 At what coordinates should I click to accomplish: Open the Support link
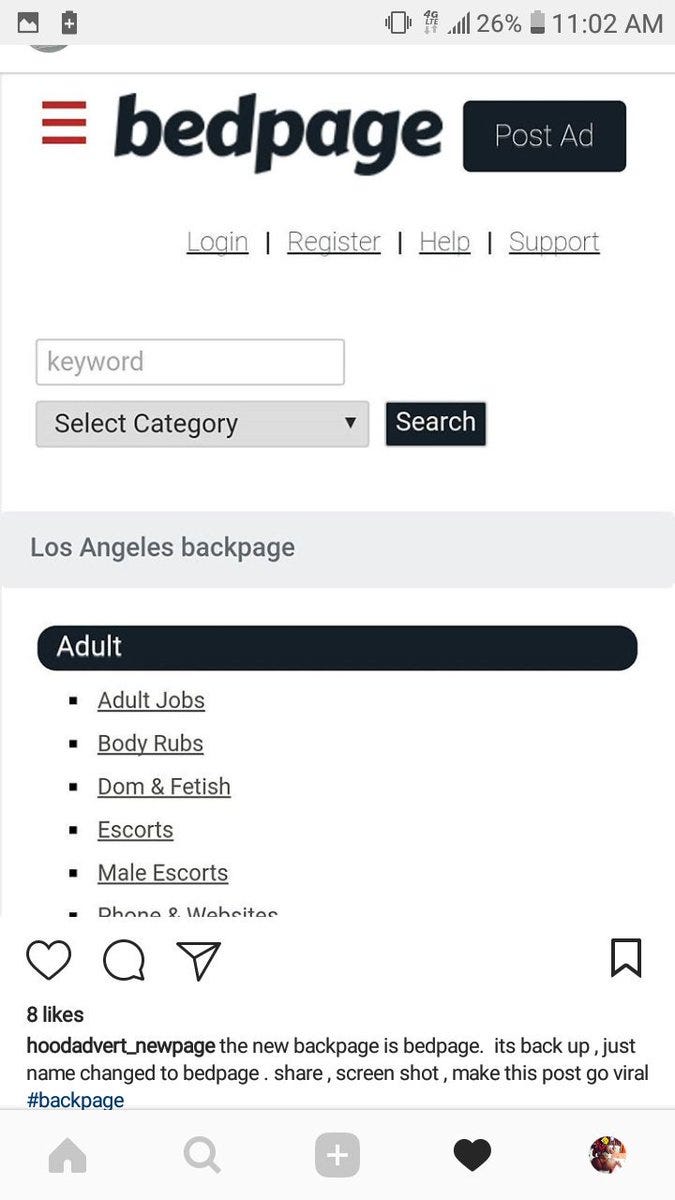tap(554, 242)
